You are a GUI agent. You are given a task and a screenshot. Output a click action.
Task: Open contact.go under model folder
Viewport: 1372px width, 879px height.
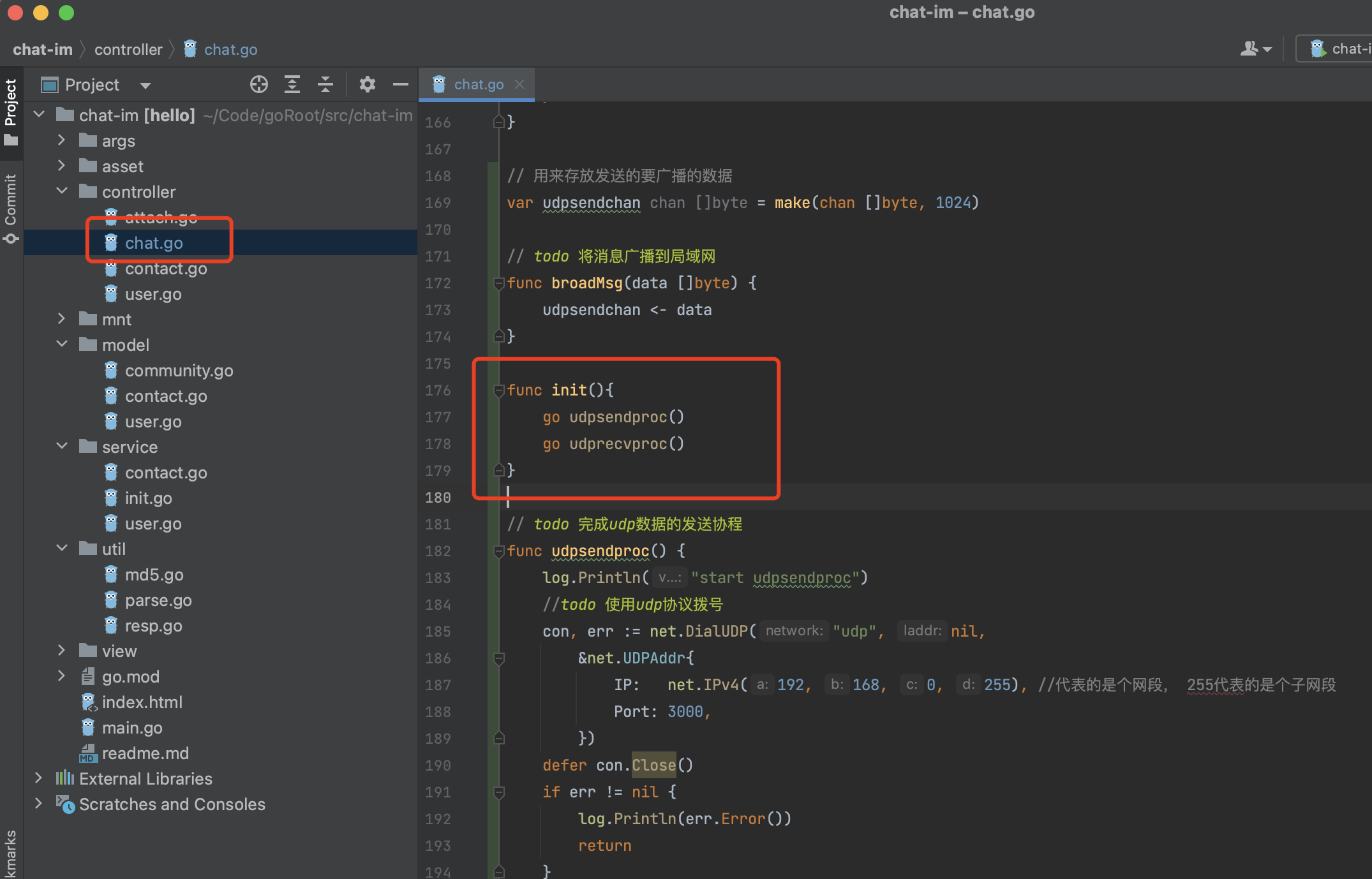[x=166, y=396]
